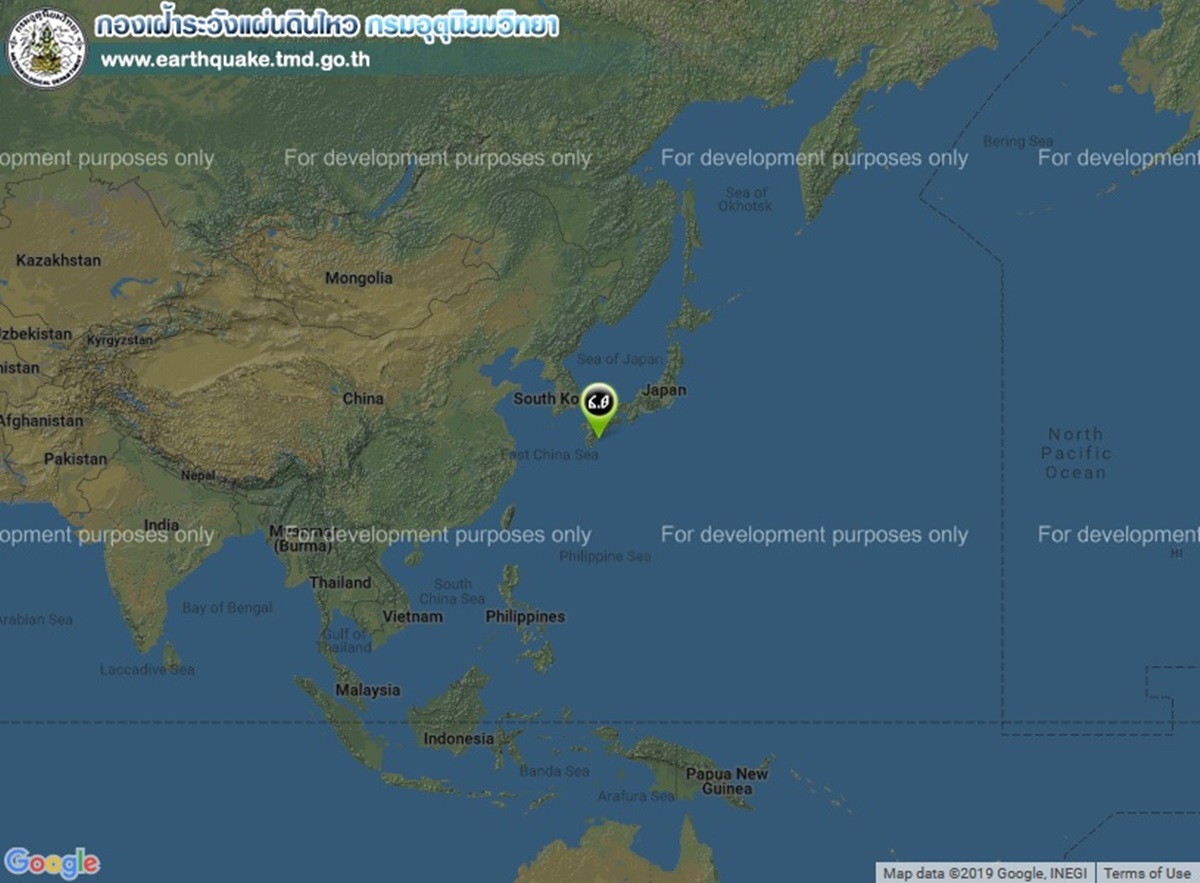The width and height of the screenshot is (1200, 883).
Task: Click the Philippine Sea label
Action: tap(605, 556)
